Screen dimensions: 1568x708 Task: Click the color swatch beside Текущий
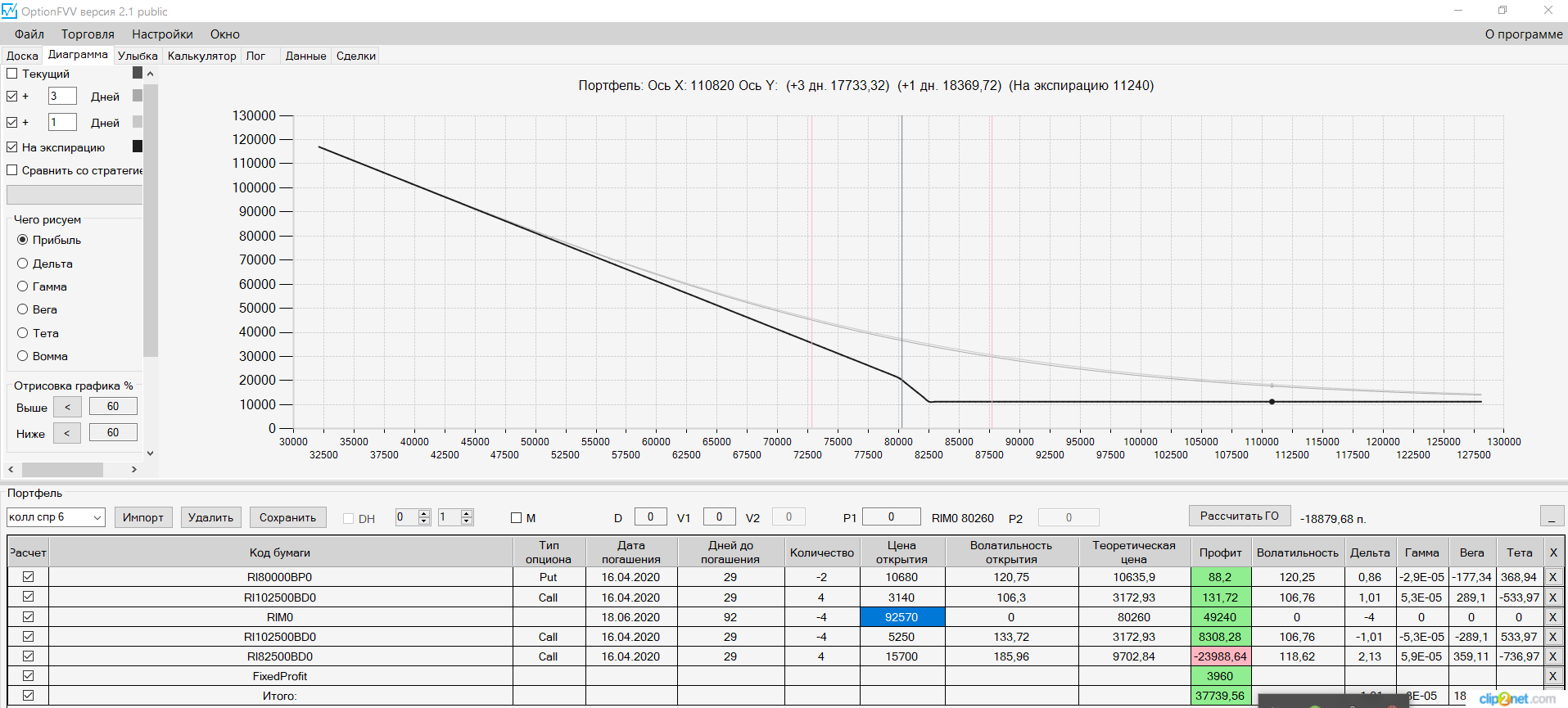point(138,73)
